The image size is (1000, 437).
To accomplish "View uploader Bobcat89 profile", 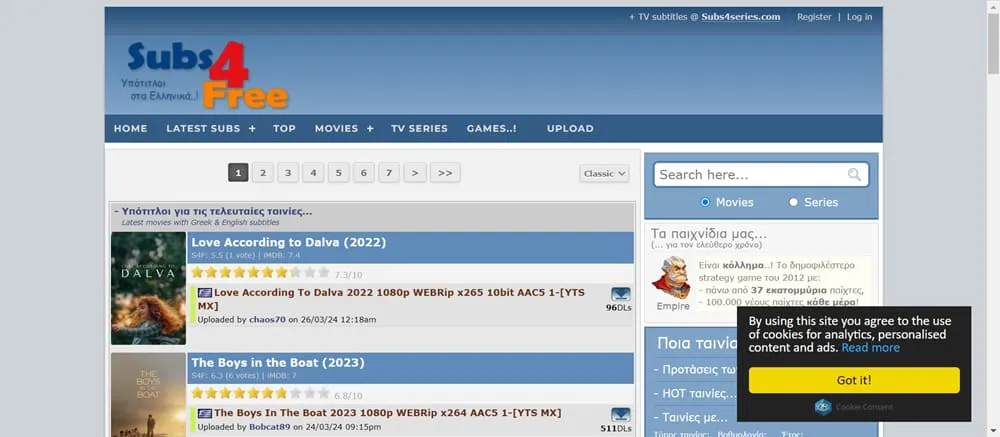I will [270, 427].
